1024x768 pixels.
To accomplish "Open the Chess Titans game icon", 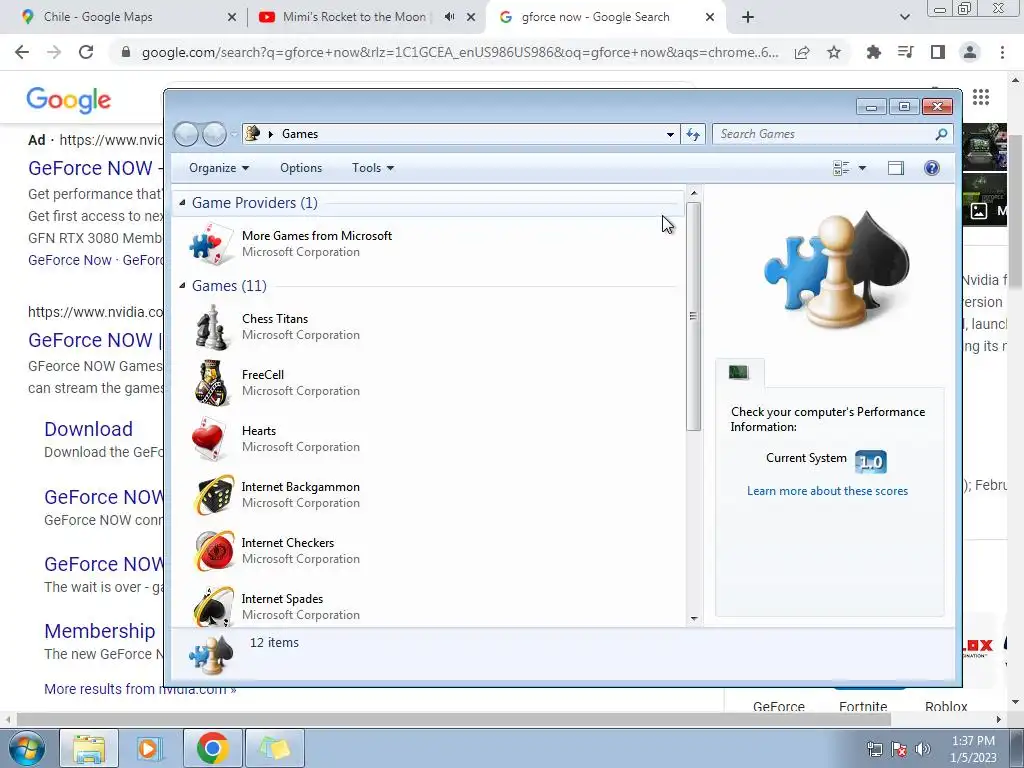I will coord(212,327).
